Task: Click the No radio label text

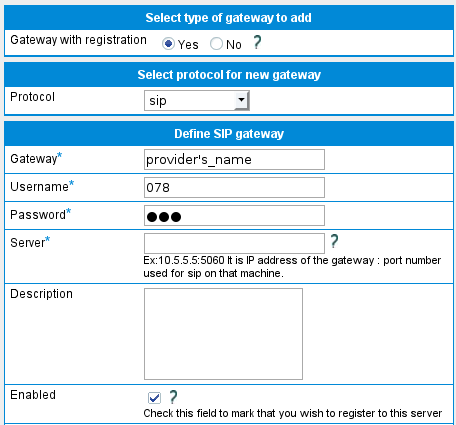Action: click(234, 45)
